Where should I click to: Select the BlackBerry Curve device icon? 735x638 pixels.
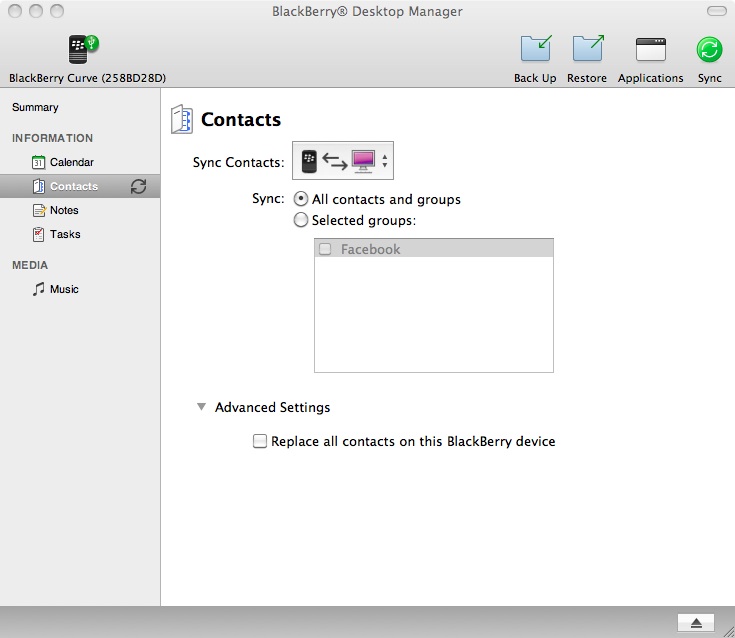[83, 49]
